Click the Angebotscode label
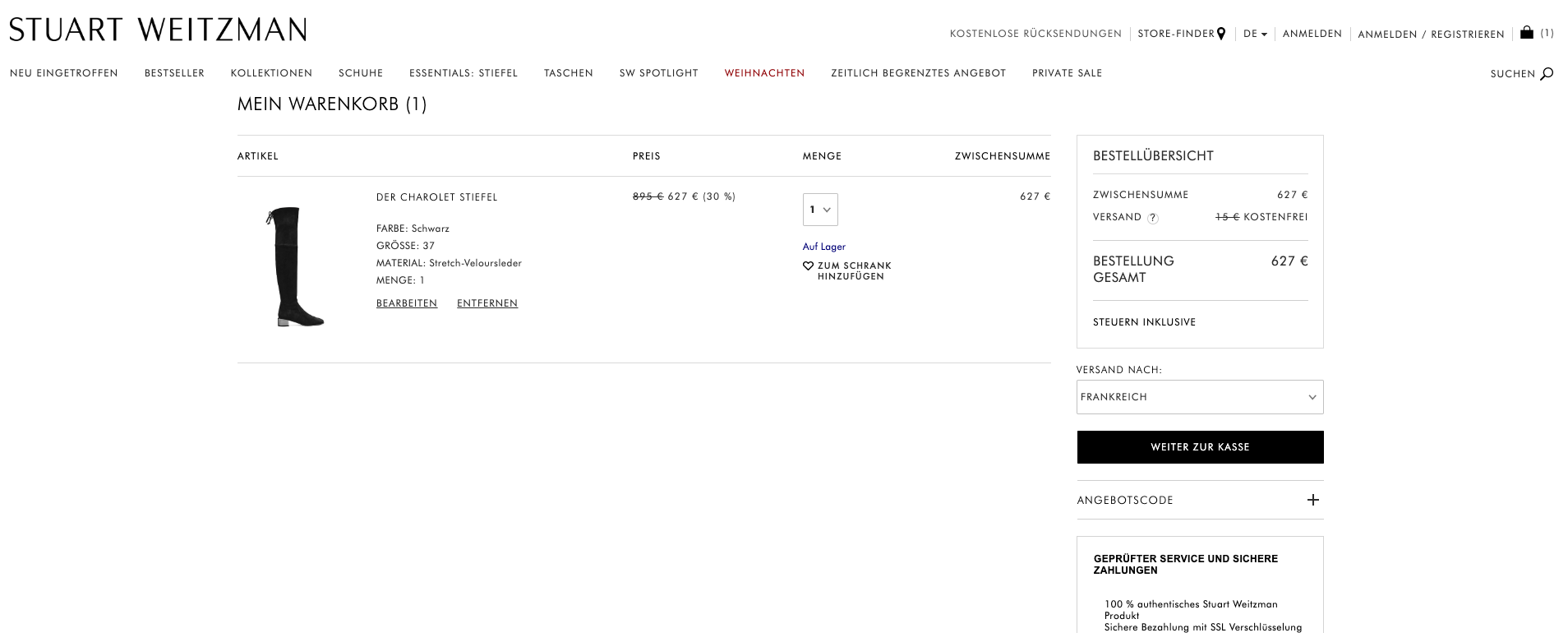 click(x=1125, y=501)
